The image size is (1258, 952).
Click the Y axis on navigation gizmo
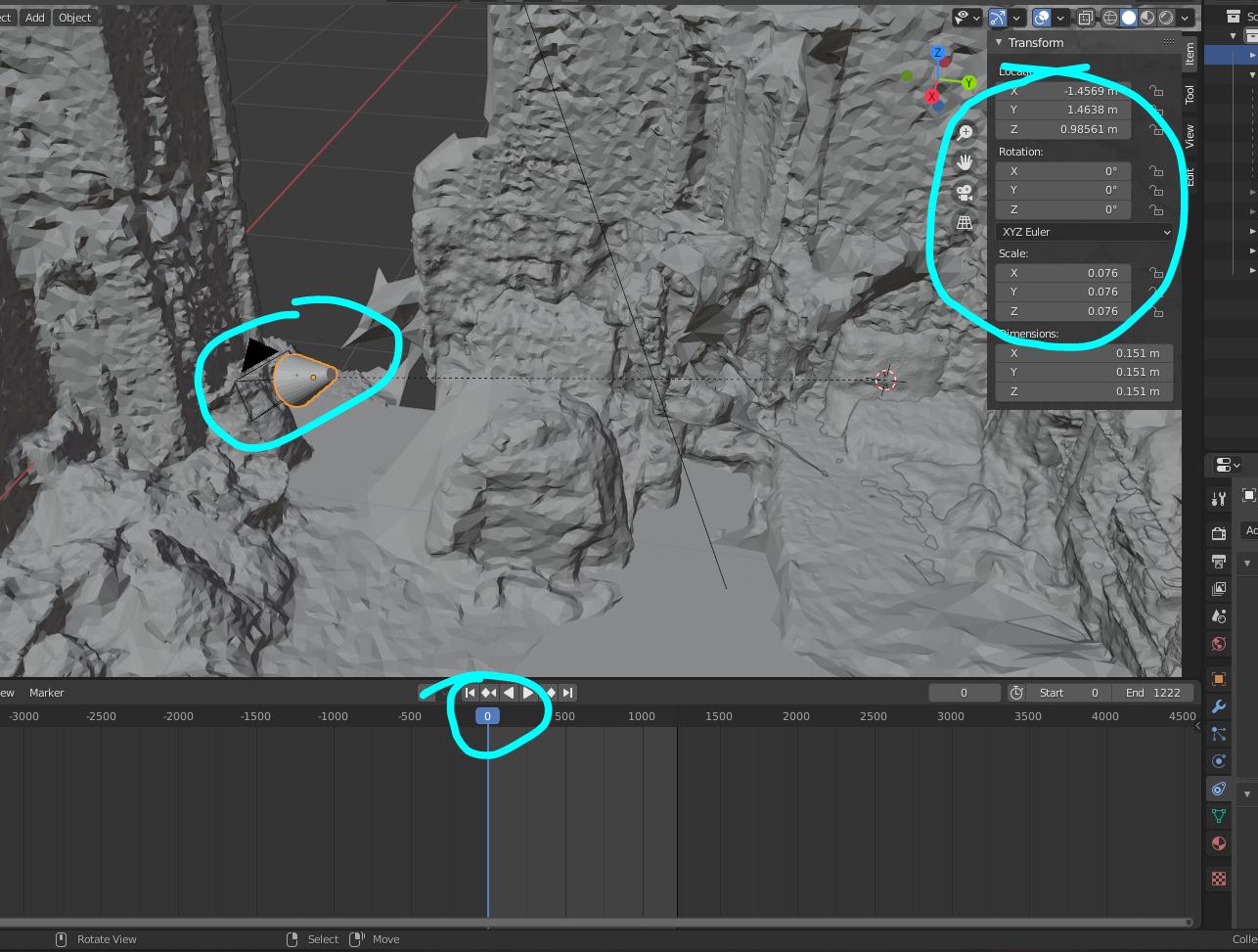tap(968, 83)
